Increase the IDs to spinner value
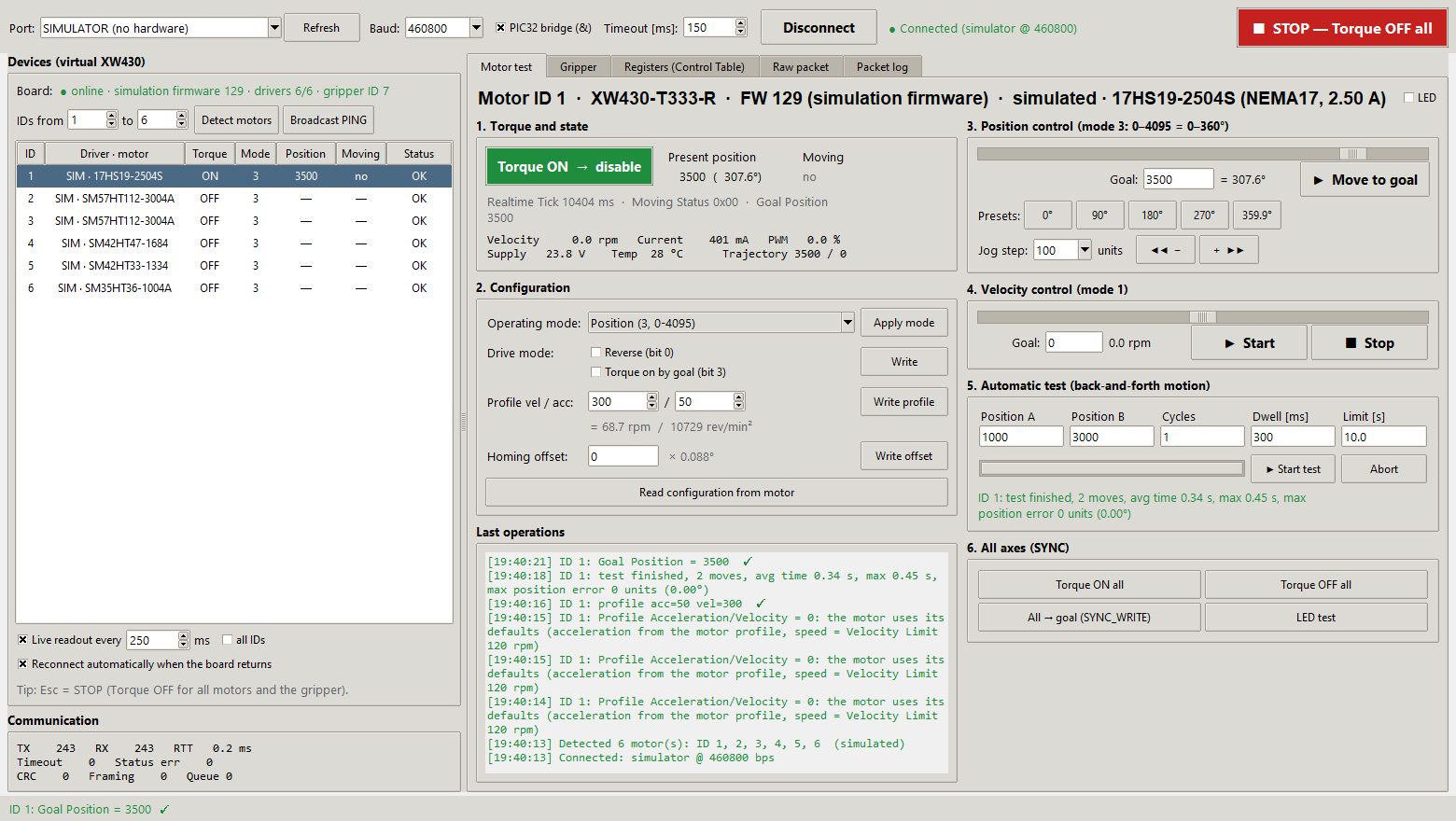 click(x=182, y=116)
